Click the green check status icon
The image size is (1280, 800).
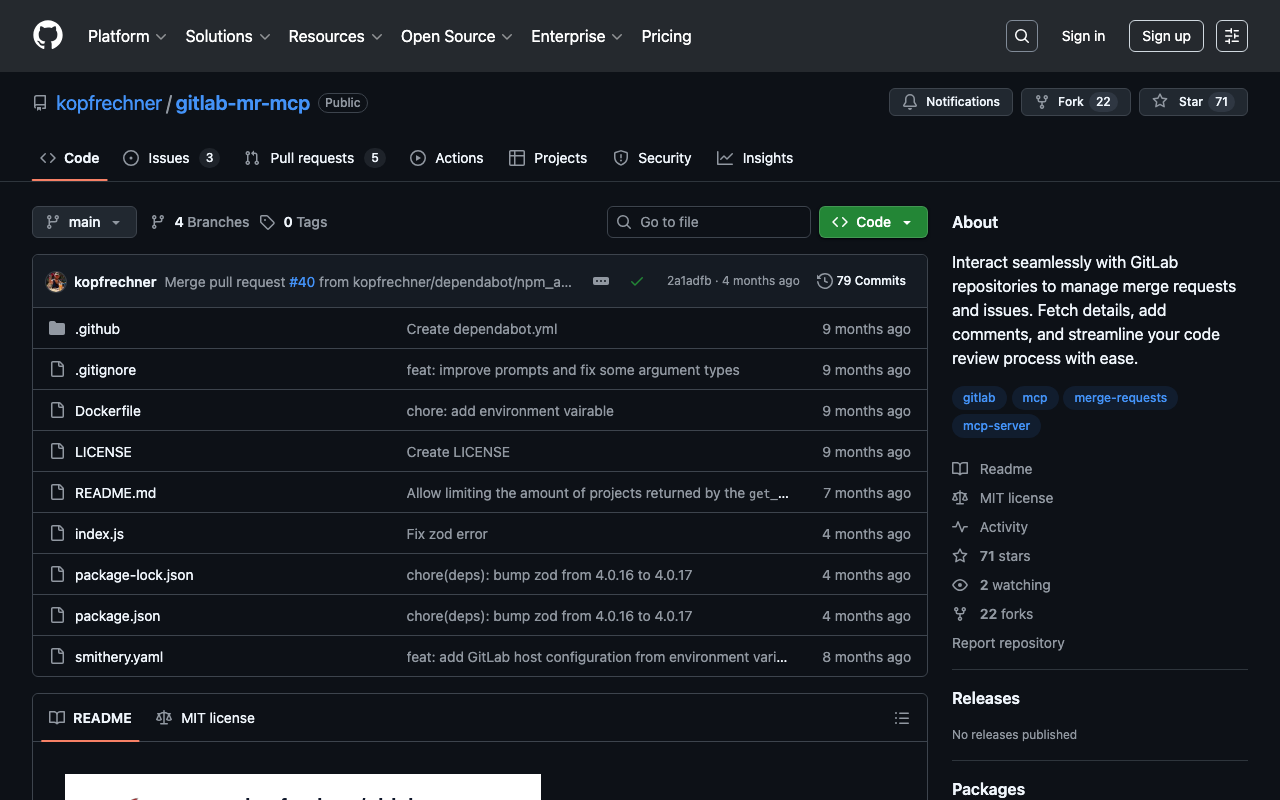[636, 281]
